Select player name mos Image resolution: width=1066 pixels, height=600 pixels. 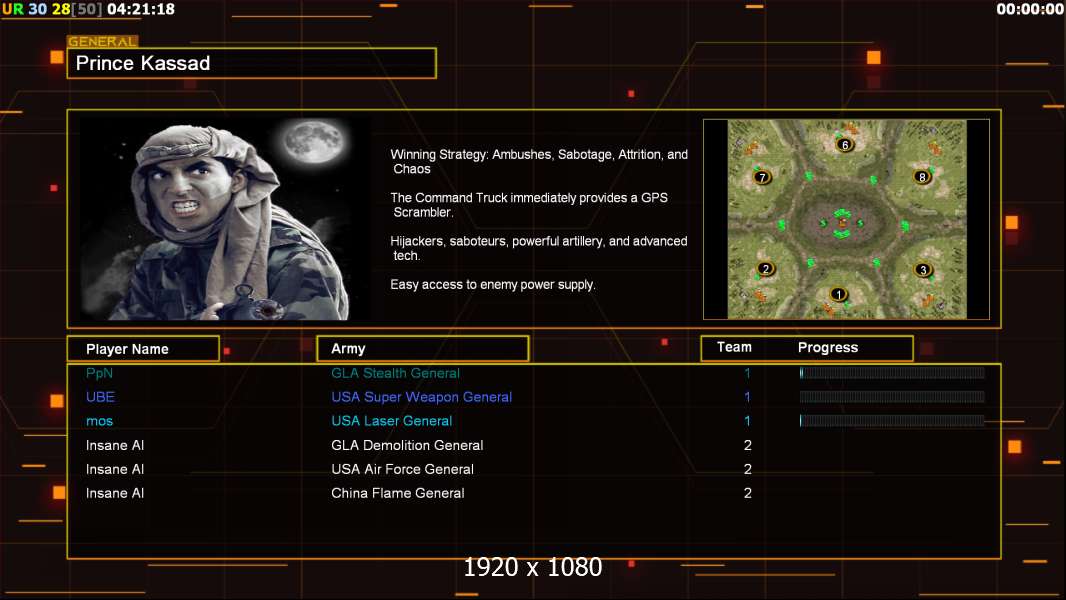coord(99,421)
